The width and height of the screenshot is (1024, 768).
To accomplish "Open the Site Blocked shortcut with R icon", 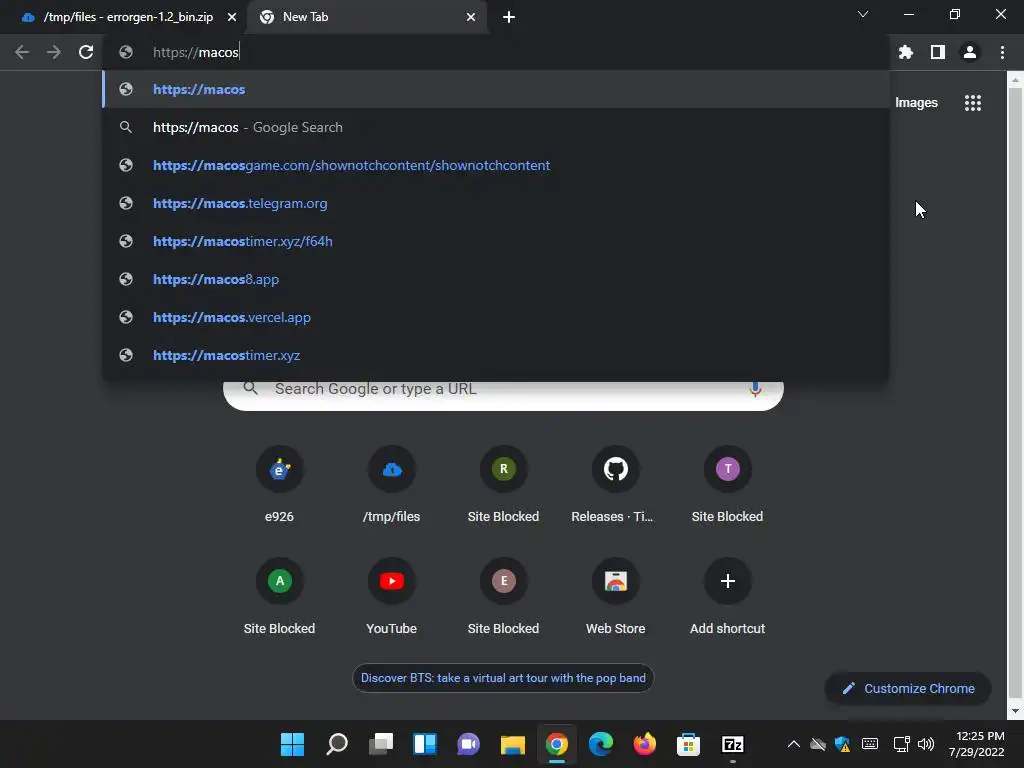I will coord(504,485).
